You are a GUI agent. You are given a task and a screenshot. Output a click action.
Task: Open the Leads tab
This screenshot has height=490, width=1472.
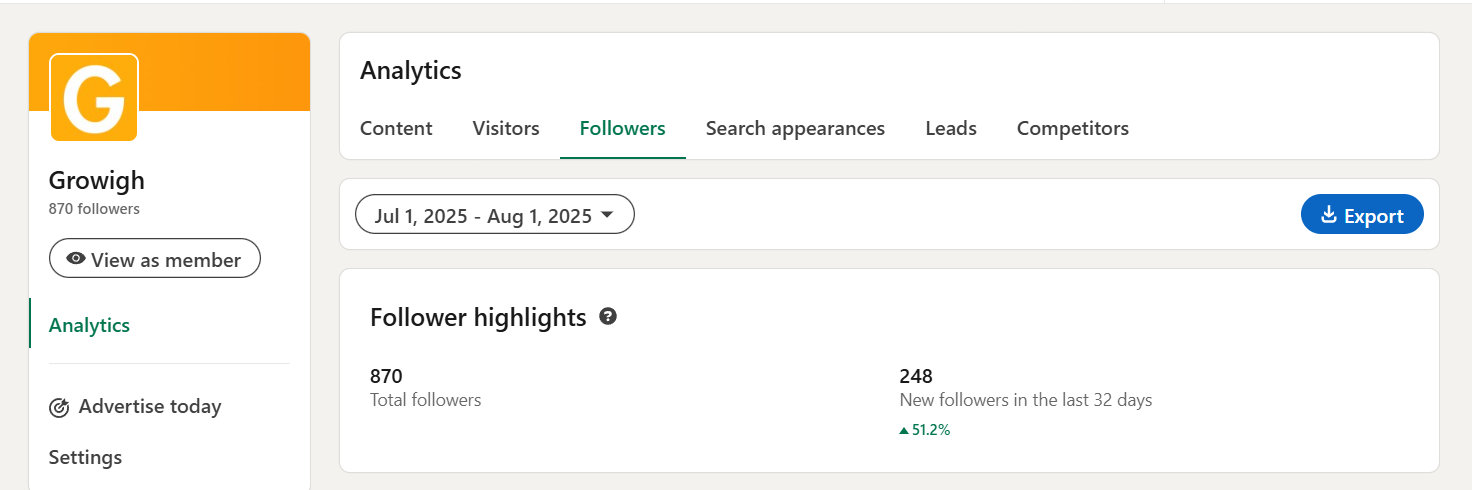point(951,128)
